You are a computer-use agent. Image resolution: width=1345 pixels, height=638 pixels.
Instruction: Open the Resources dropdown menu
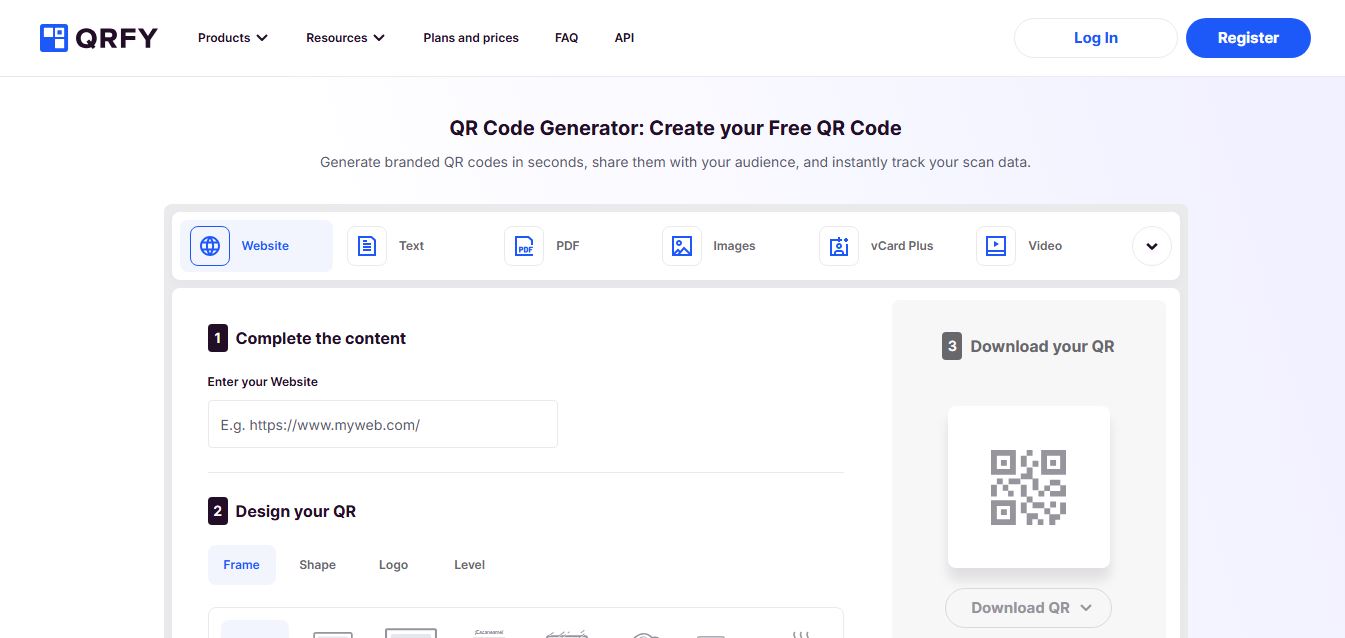346,38
